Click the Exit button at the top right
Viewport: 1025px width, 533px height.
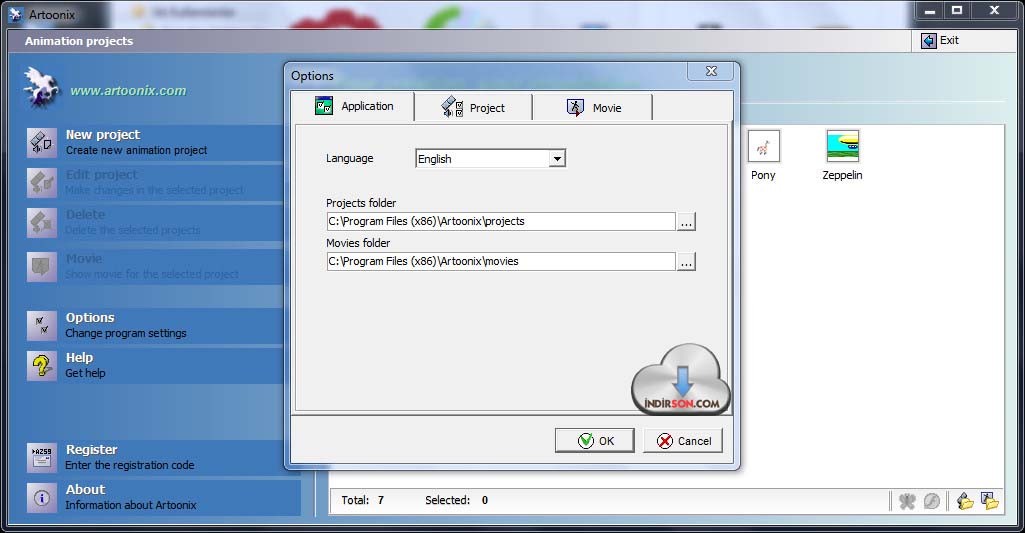coord(940,41)
